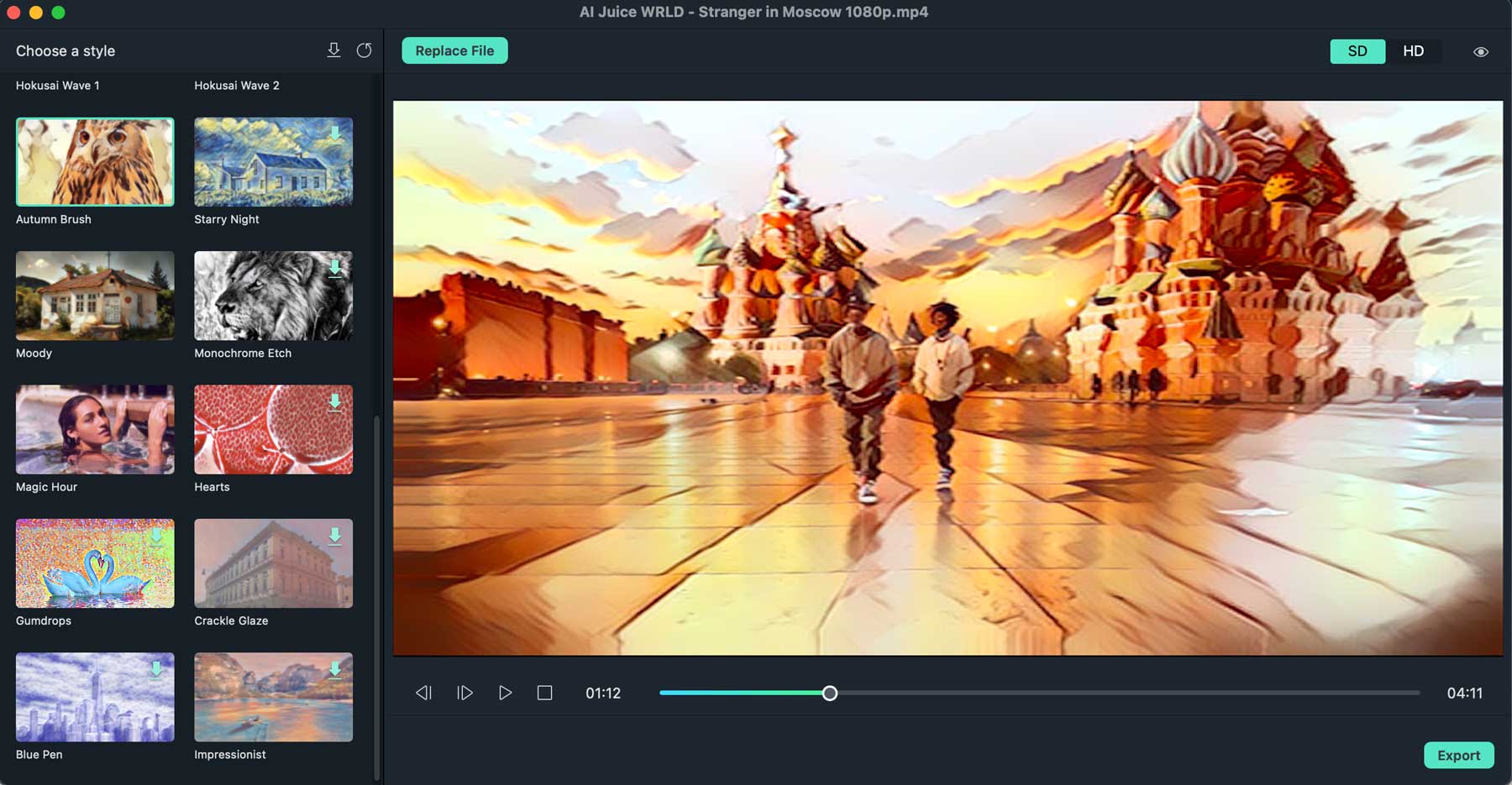Step forward one frame with next-frame icon

pos(465,693)
